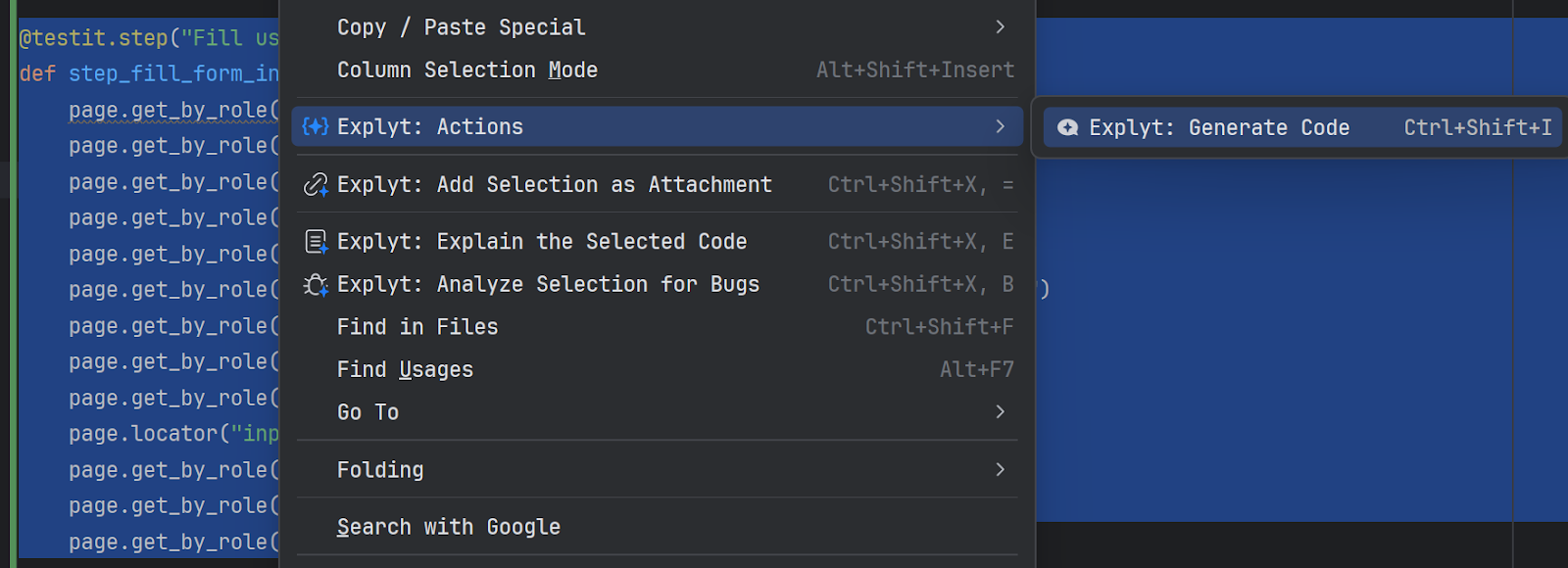Click the step_fill_form_in function name

click(x=173, y=73)
